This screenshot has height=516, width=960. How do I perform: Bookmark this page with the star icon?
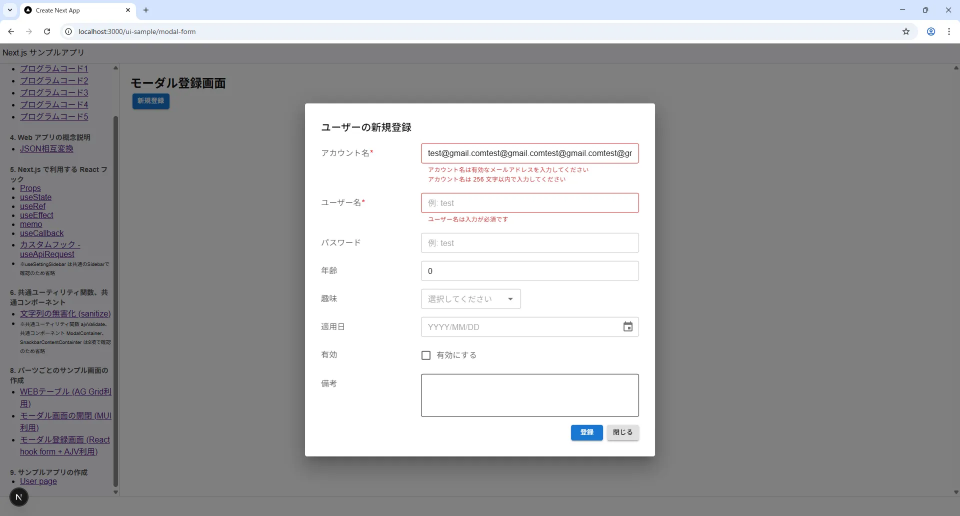(906, 31)
